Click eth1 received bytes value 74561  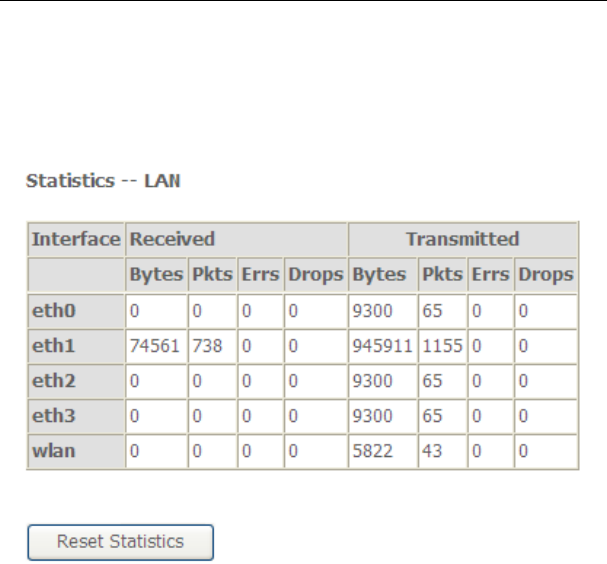pos(156,346)
